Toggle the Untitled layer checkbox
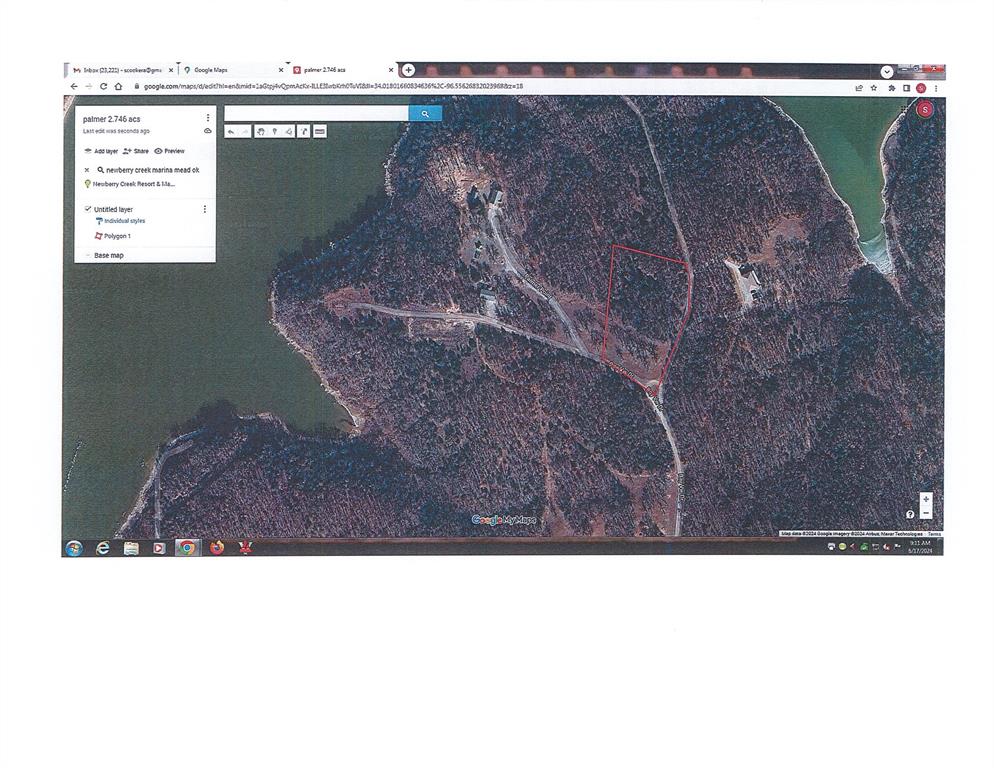Viewport: 994px width, 768px height. (x=87, y=209)
